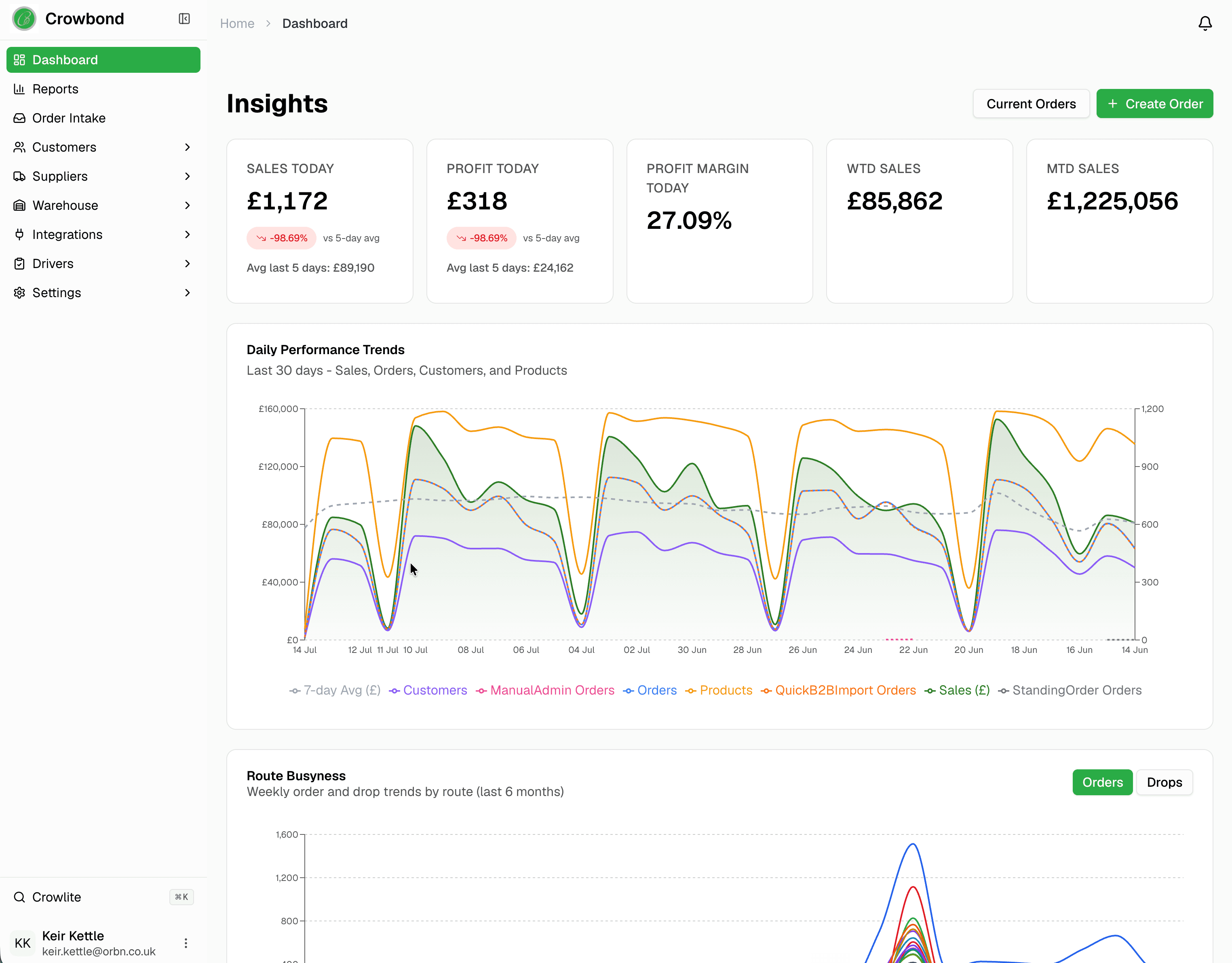The width and height of the screenshot is (1232, 963).
Task: Open the Drivers menu item
Action: [103, 264]
